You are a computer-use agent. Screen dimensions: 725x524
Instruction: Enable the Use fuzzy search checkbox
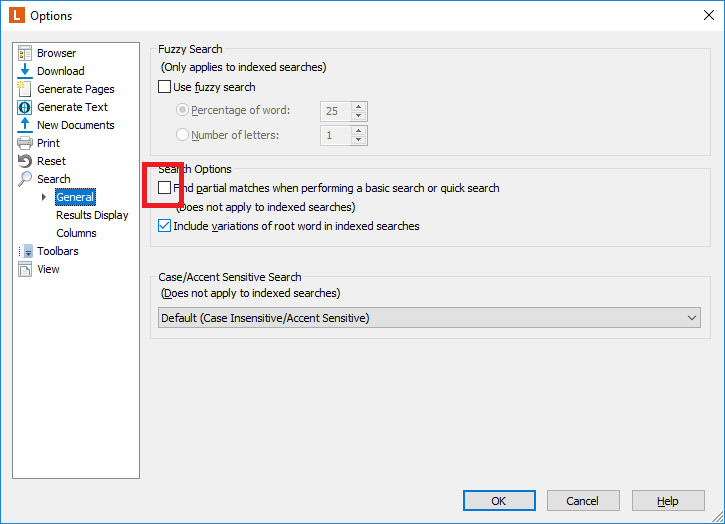[165, 87]
